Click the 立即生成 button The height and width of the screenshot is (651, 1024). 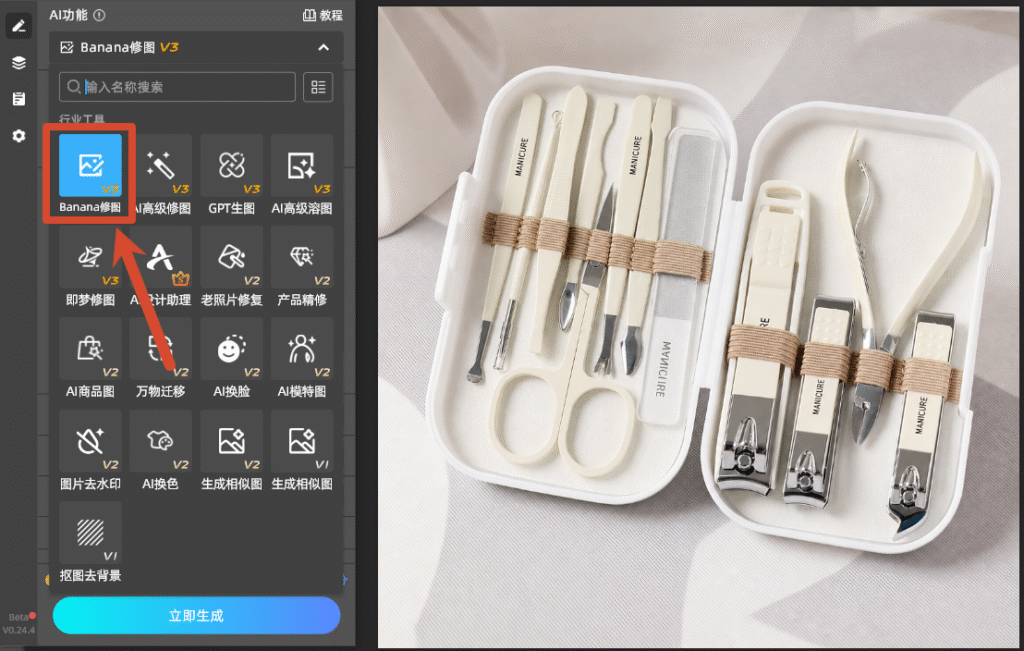click(x=197, y=615)
